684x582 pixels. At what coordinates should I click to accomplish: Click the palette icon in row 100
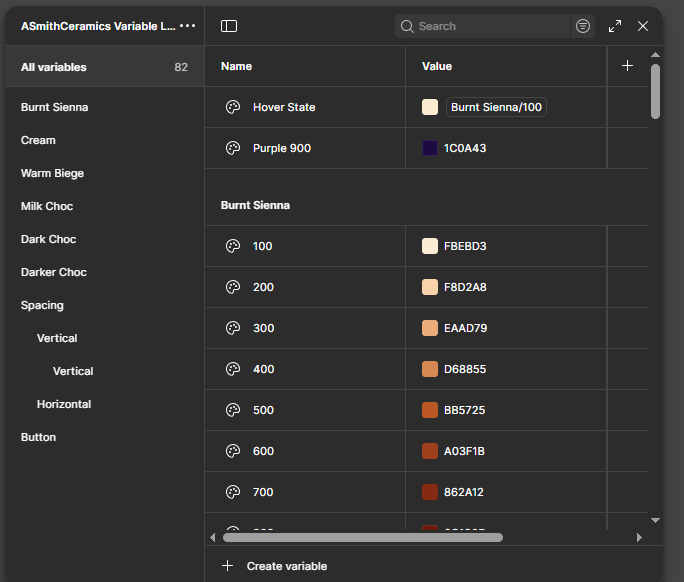(x=233, y=246)
